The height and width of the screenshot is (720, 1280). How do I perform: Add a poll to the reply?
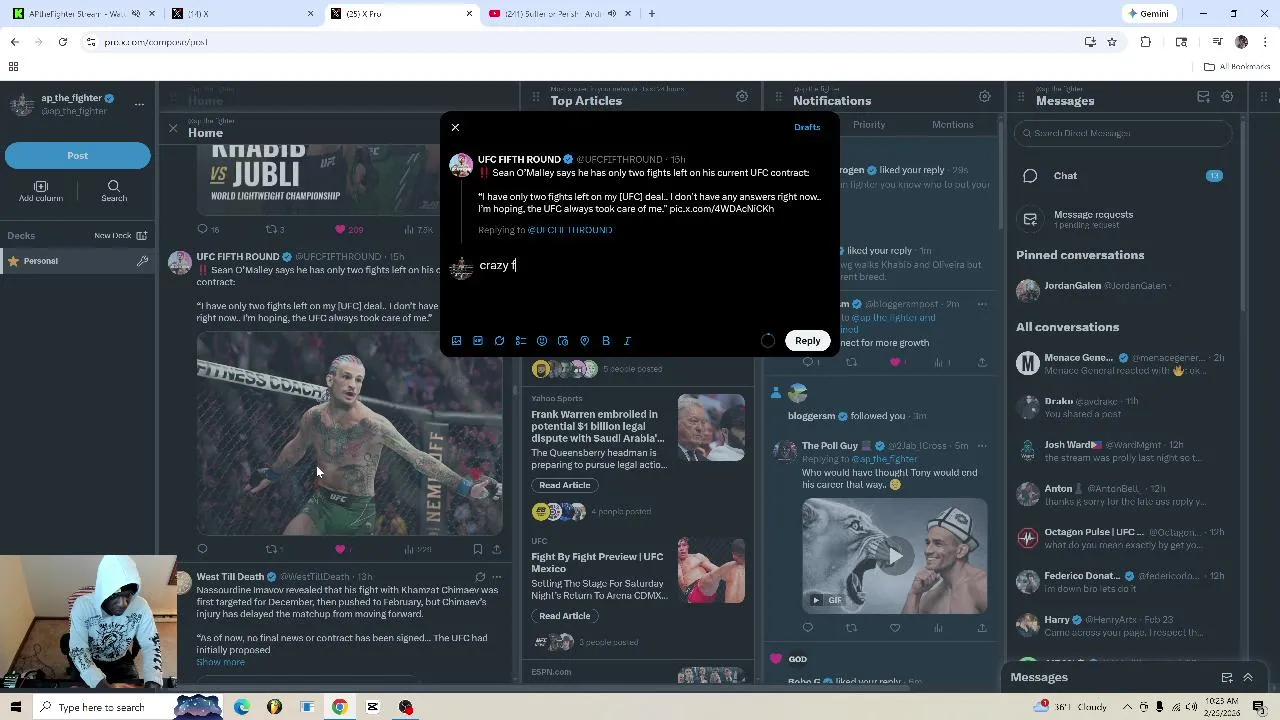tap(521, 341)
